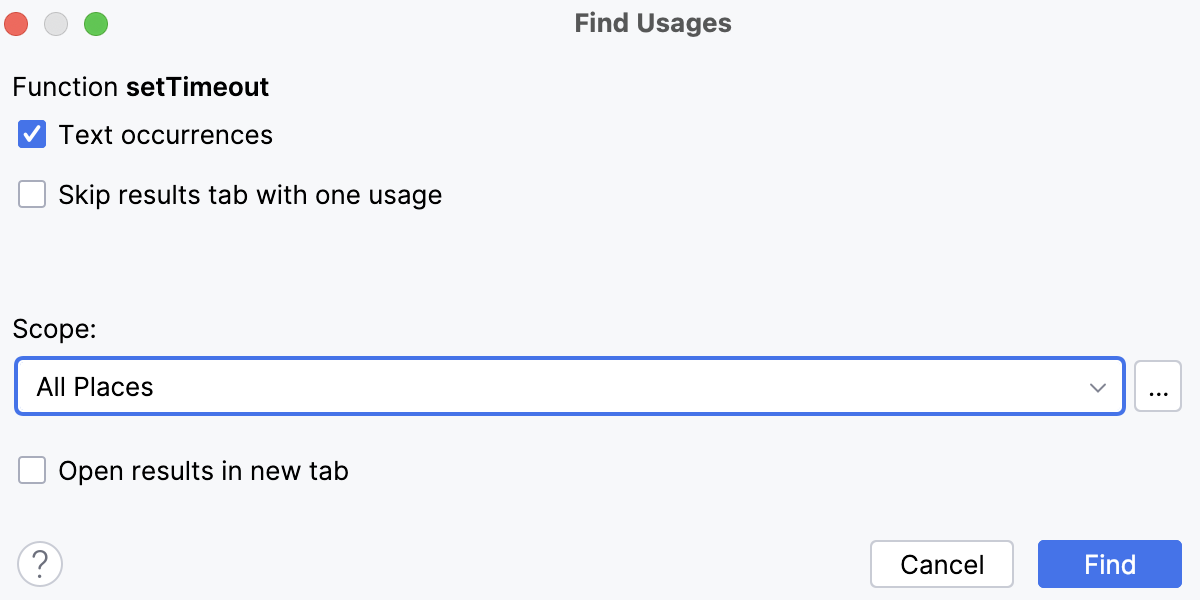Toggle the Text occurrences option off
This screenshot has height=600, width=1200.
(x=31, y=134)
